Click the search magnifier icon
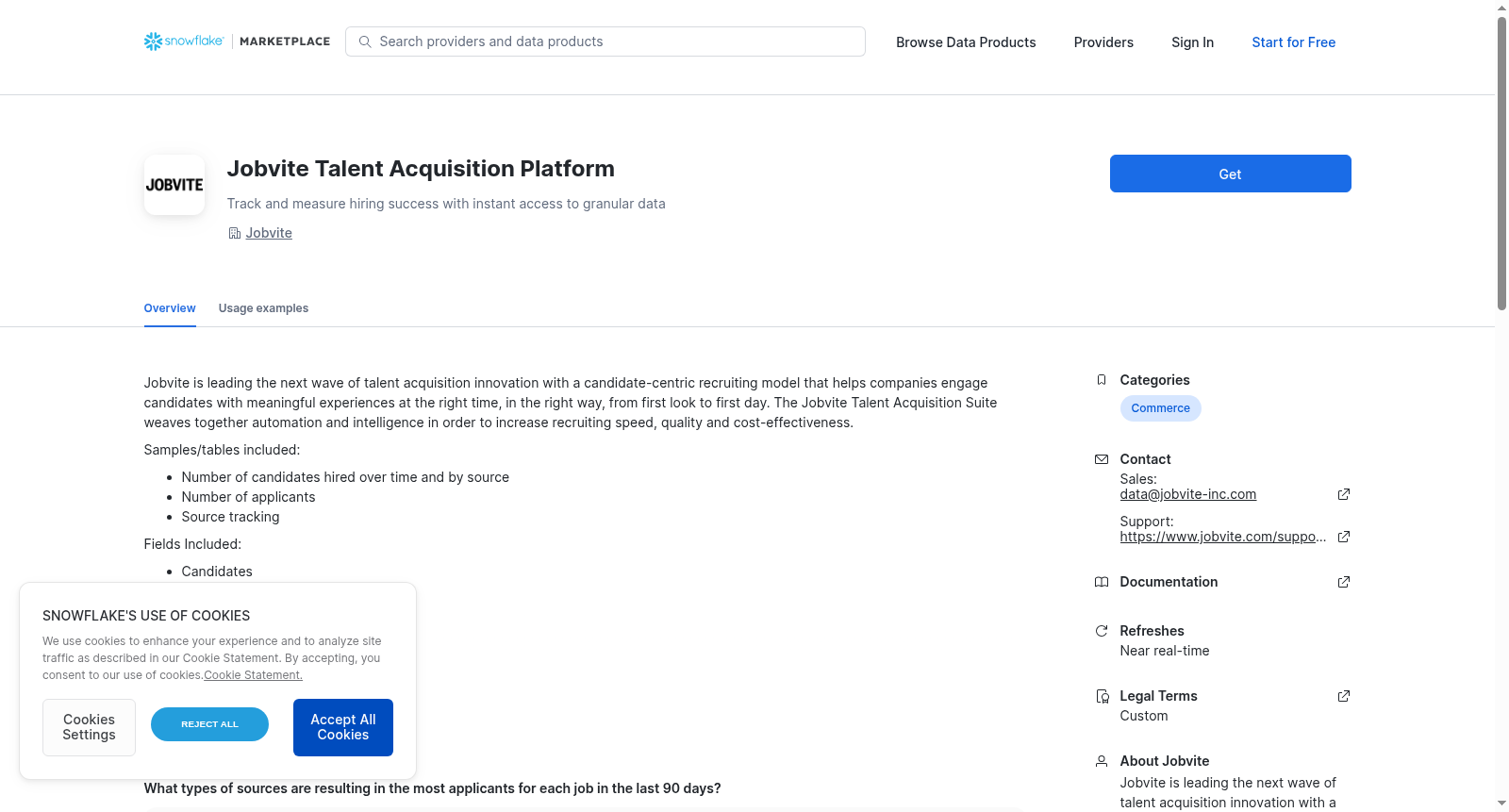This screenshot has height=812, width=1509. coord(365,41)
